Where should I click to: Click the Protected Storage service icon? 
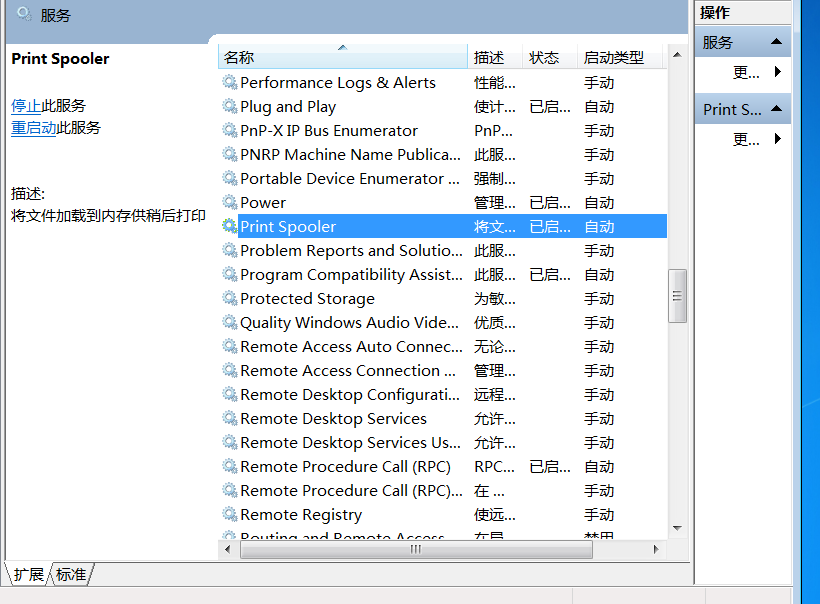[x=230, y=299]
